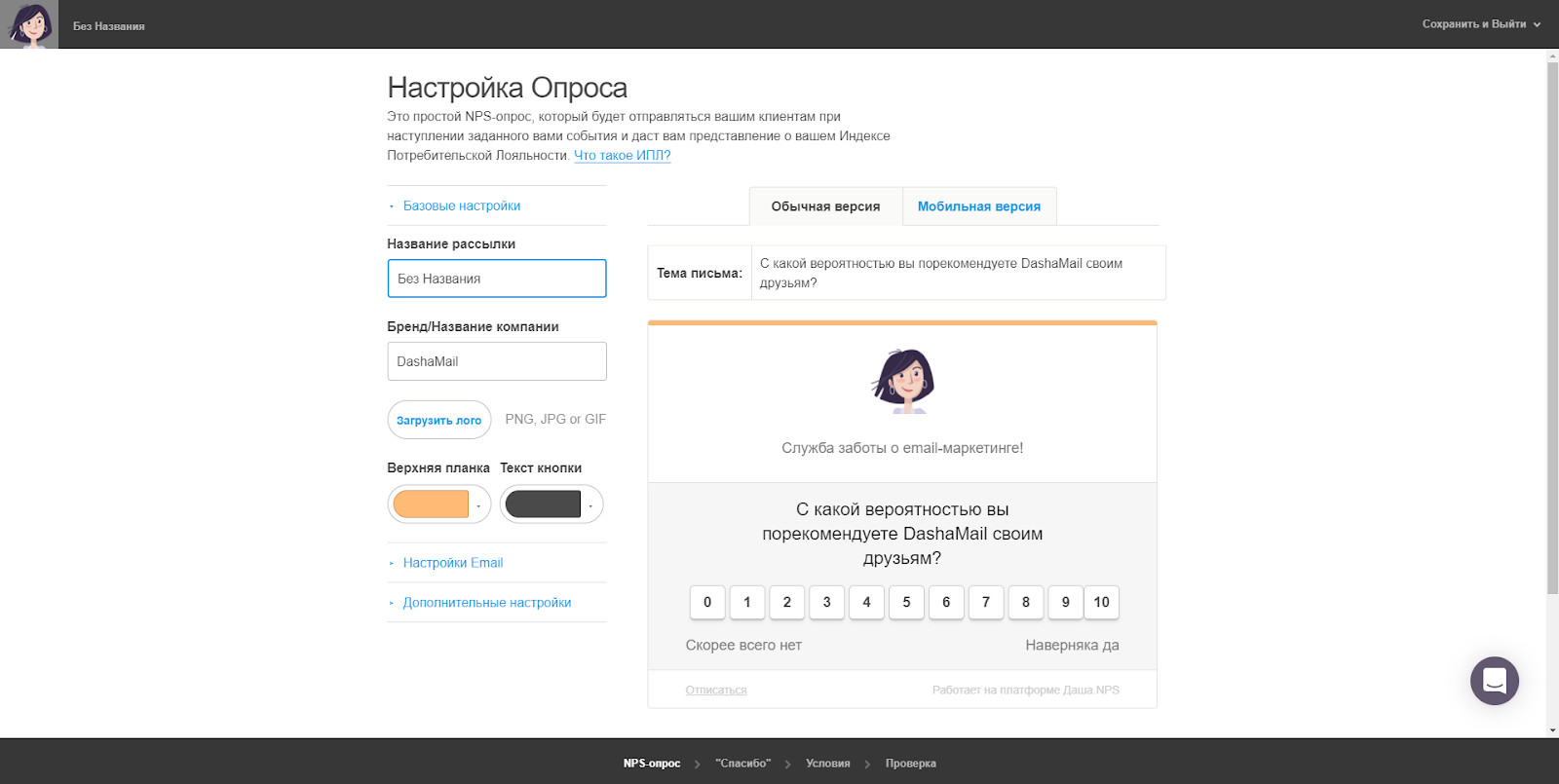The height and width of the screenshot is (784, 1559).
Task: Collapse the Базовые настройки section
Action: pos(462,205)
